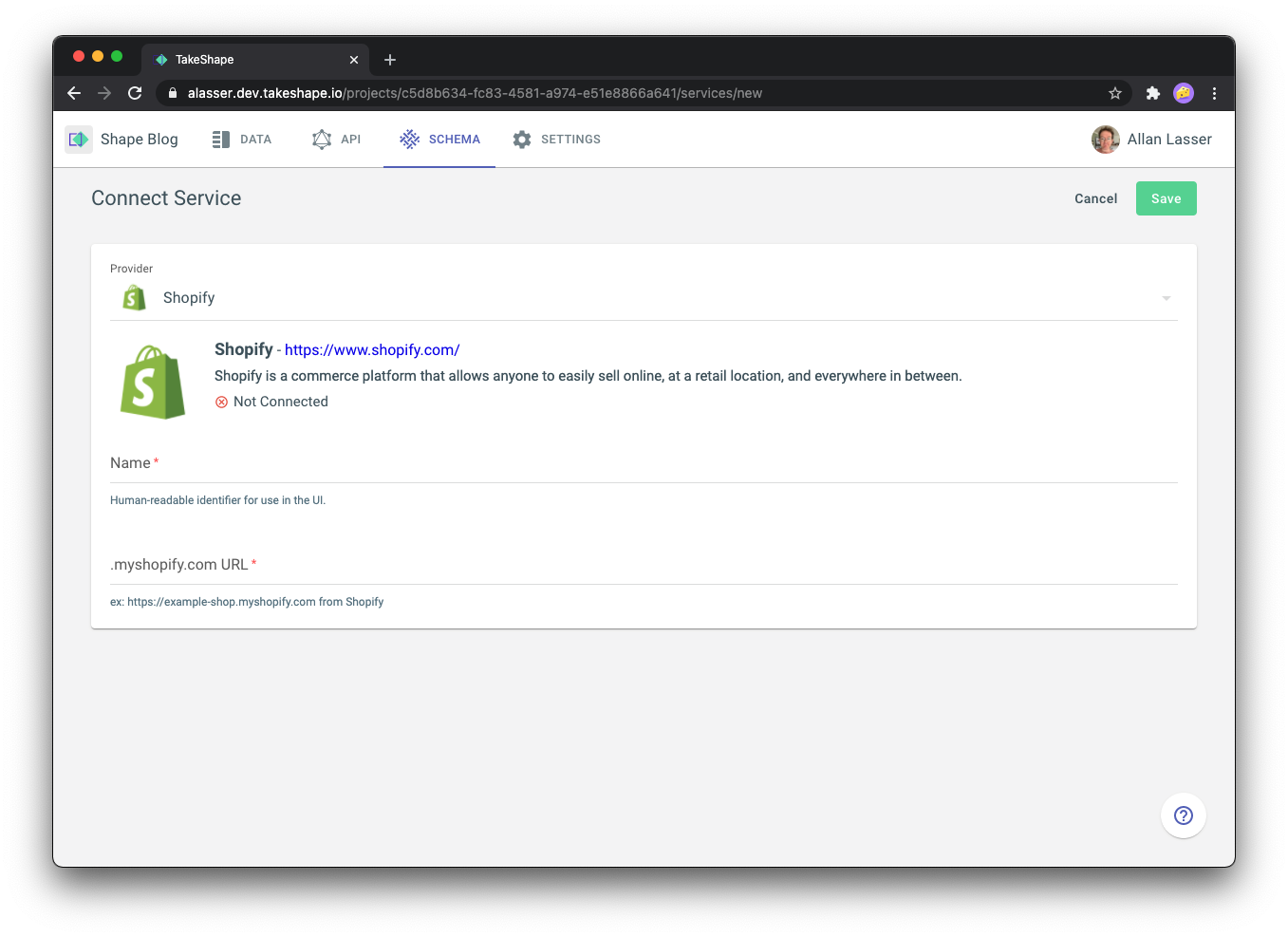Click the Not Connected status text
Viewport: 1288px width, 937px height.
tap(281, 402)
